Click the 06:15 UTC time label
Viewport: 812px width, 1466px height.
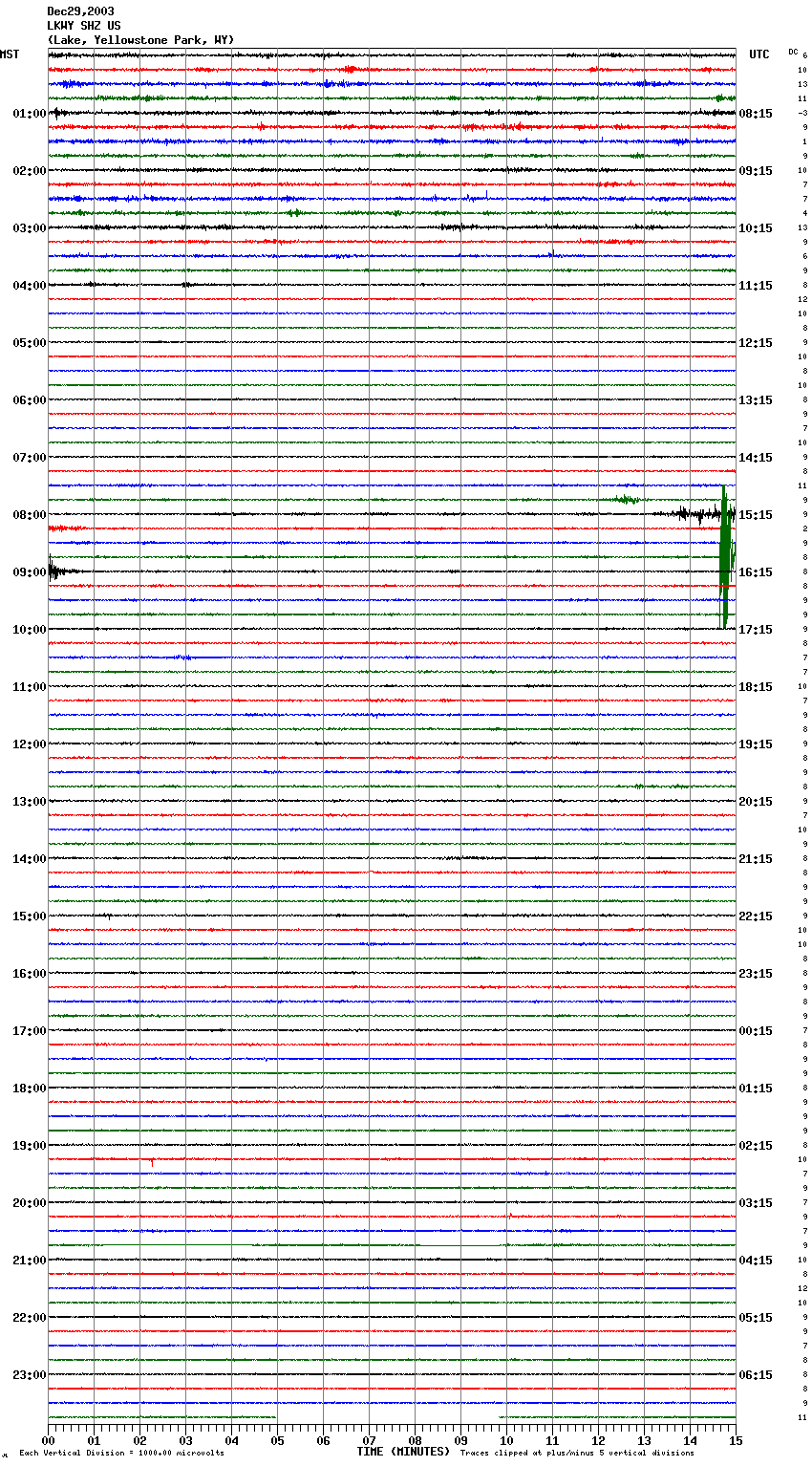click(x=756, y=1375)
